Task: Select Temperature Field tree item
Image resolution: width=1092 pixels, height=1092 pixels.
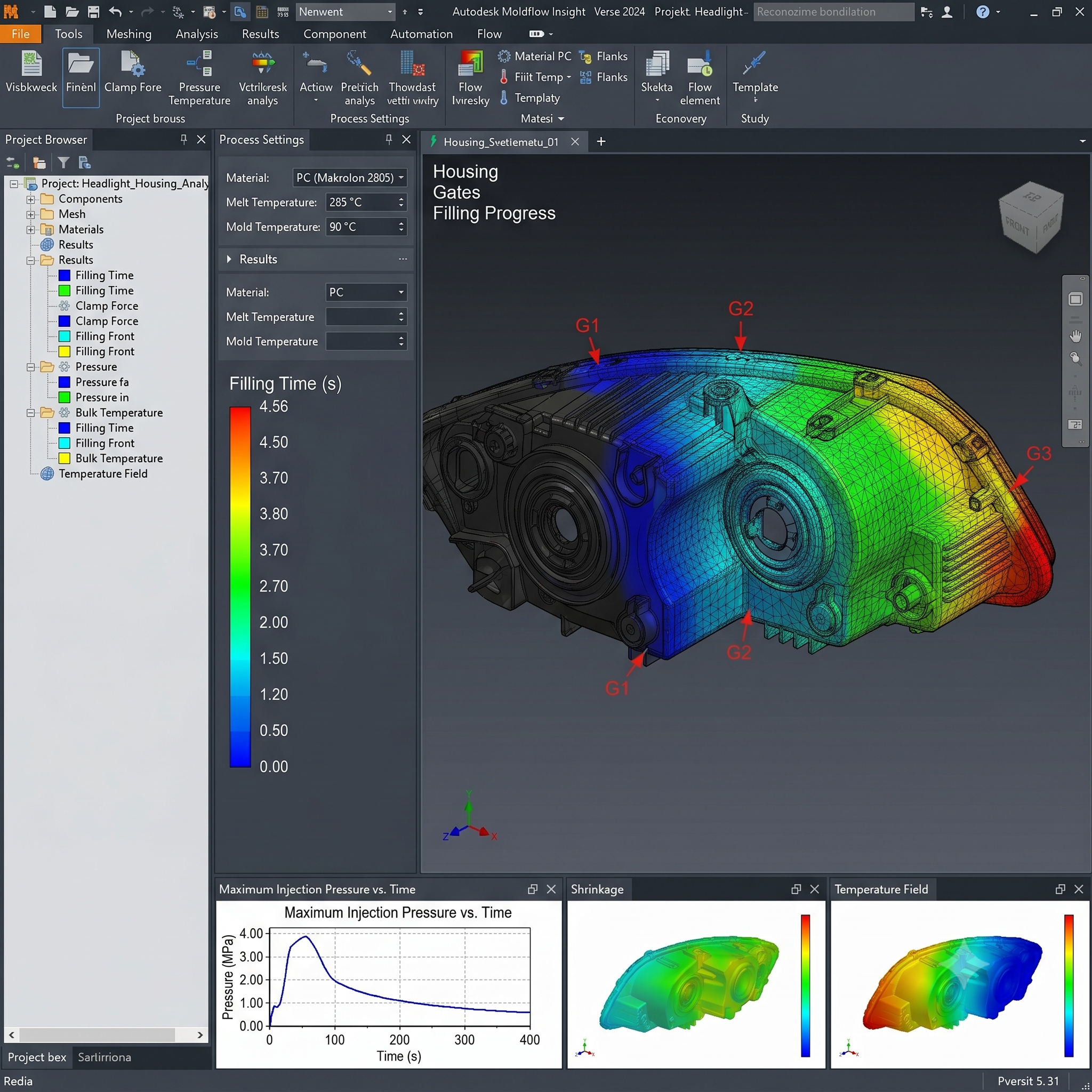Action: (103, 473)
